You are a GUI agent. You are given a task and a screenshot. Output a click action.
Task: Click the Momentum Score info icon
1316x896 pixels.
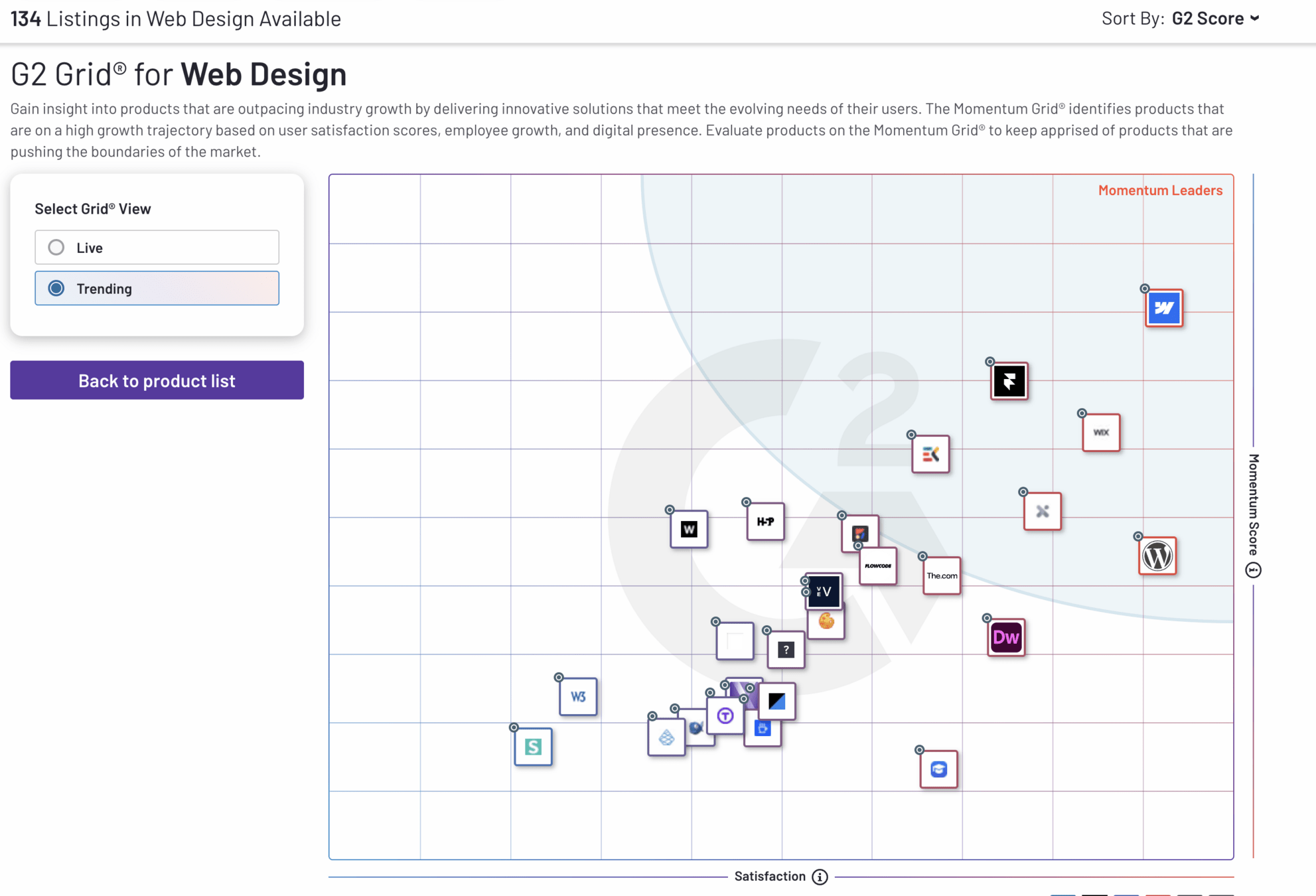[1253, 570]
